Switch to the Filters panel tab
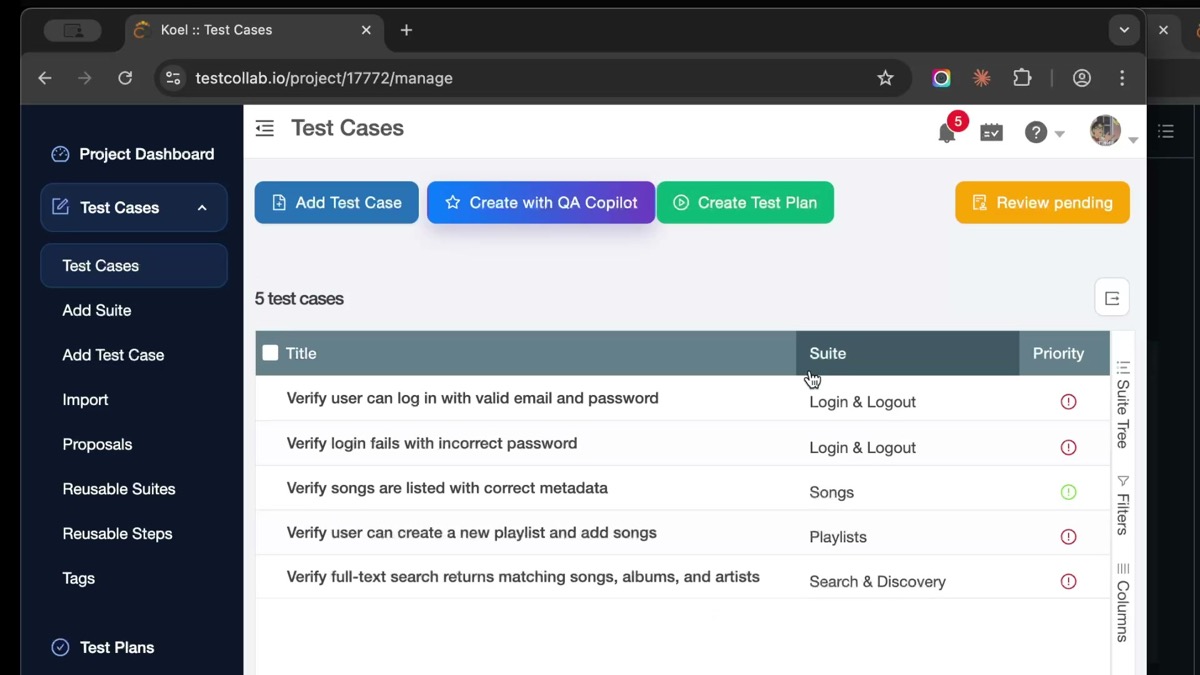This screenshot has width=1200, height=675. pyautogui.click(x=1122, y=497)
